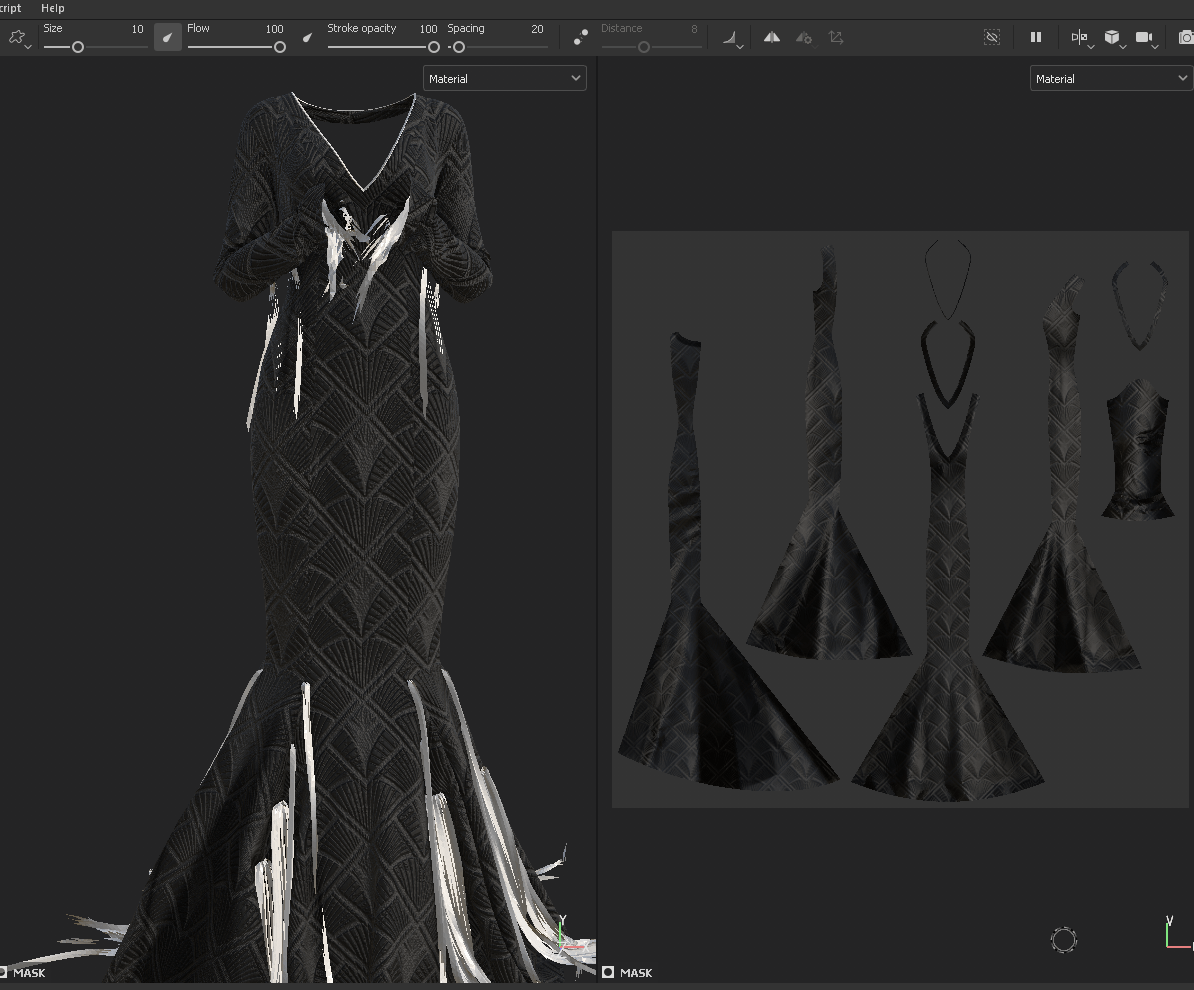Enable the lazy mouse icon

pos(581,38)
